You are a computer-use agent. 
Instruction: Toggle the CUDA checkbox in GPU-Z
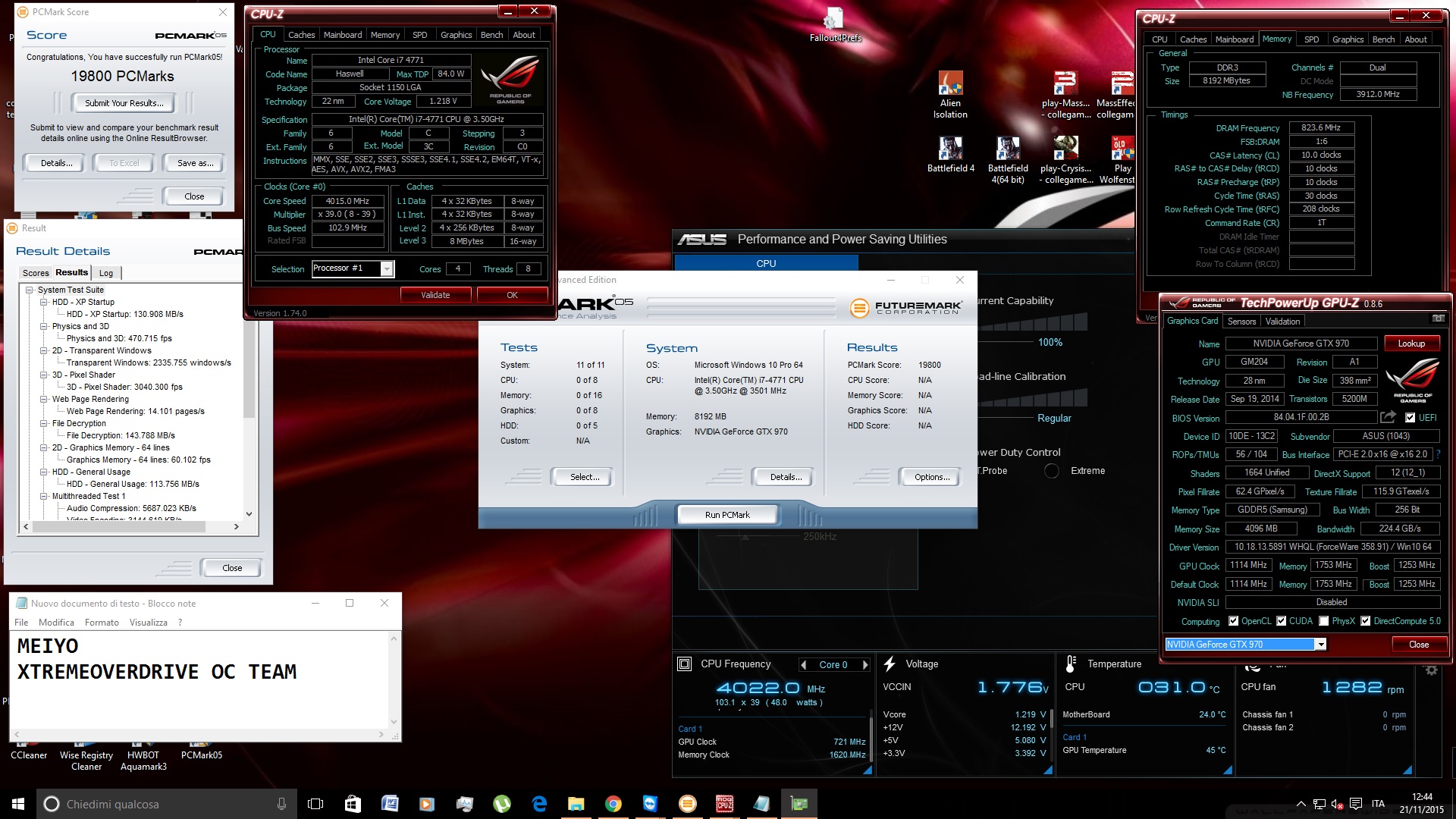tap(1281, 621)
